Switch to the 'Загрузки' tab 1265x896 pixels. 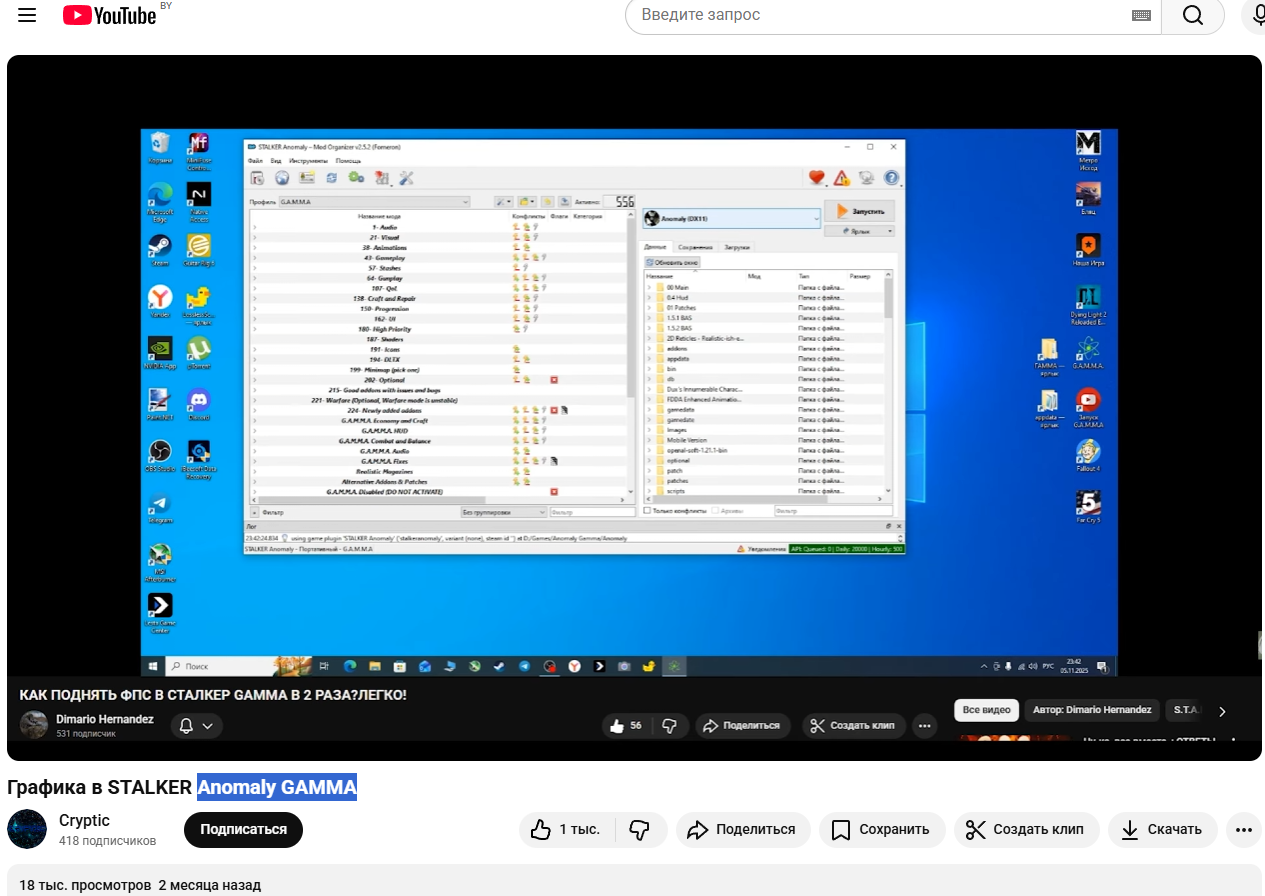tap(736, 246)
